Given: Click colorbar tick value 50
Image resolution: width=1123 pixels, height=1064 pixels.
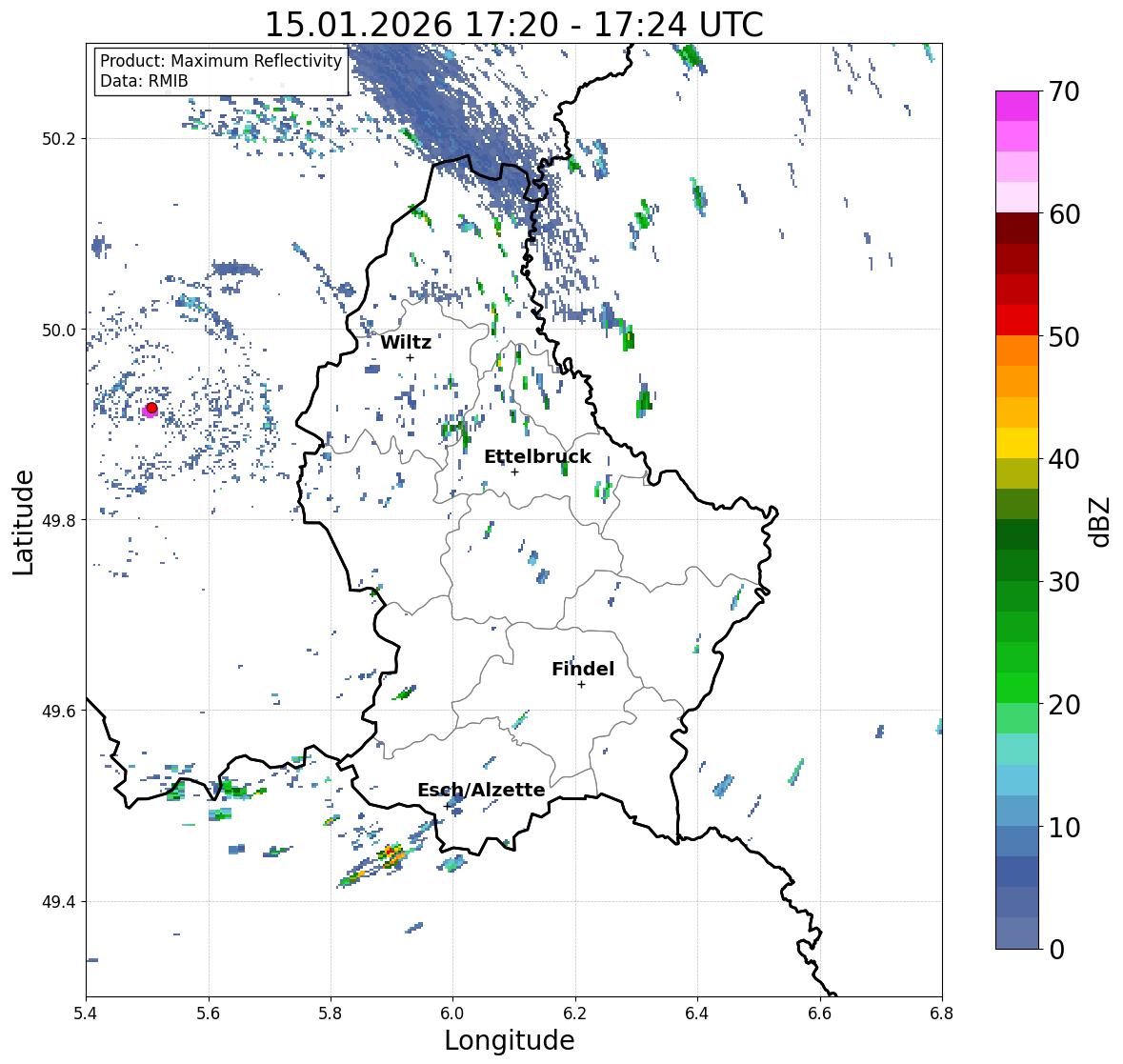Looking at the screenshot, I should click(1064, 336).
